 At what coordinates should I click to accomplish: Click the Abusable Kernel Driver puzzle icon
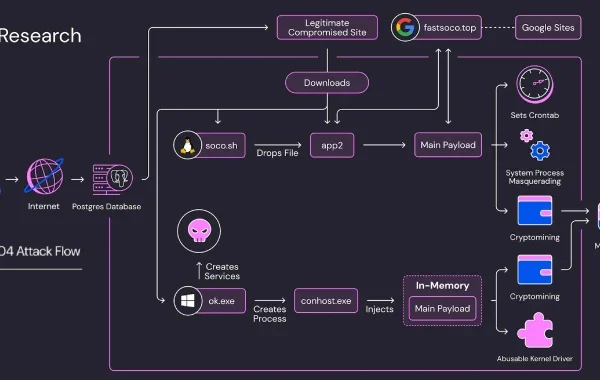pyautogui.click(x=535, y=330)
